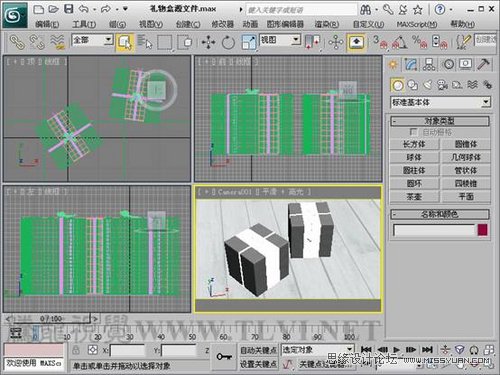Redo the last action
The height and width of the screenshot is (375, 500).
[x=106, y=9]
